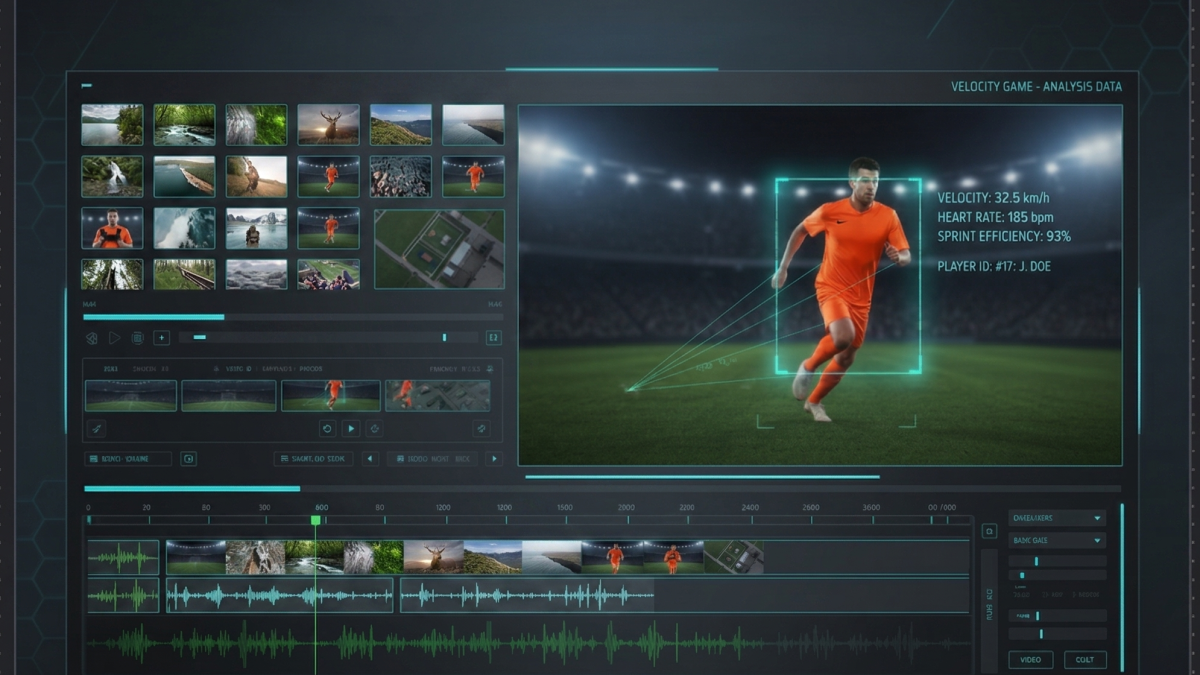This screenshot has height=675, width=1200.
Task: Click the left arrow button below the clip panel
Action: click(x=371, y=459)
